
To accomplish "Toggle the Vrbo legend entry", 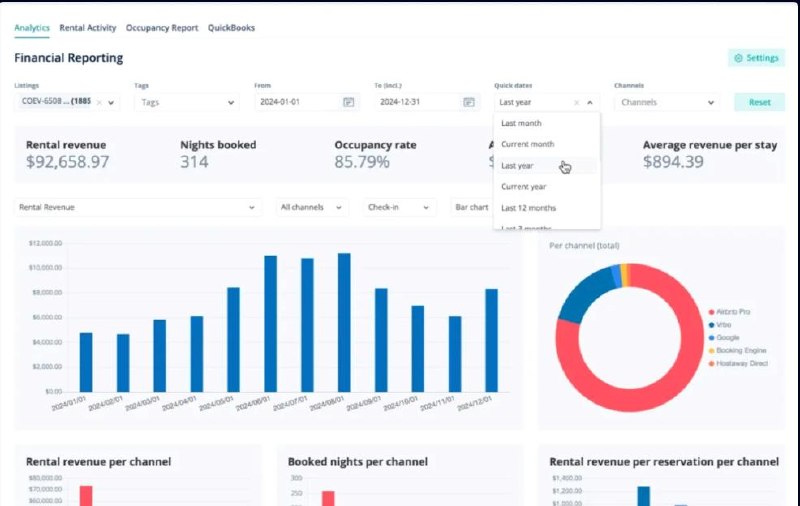I will point(720,325).
